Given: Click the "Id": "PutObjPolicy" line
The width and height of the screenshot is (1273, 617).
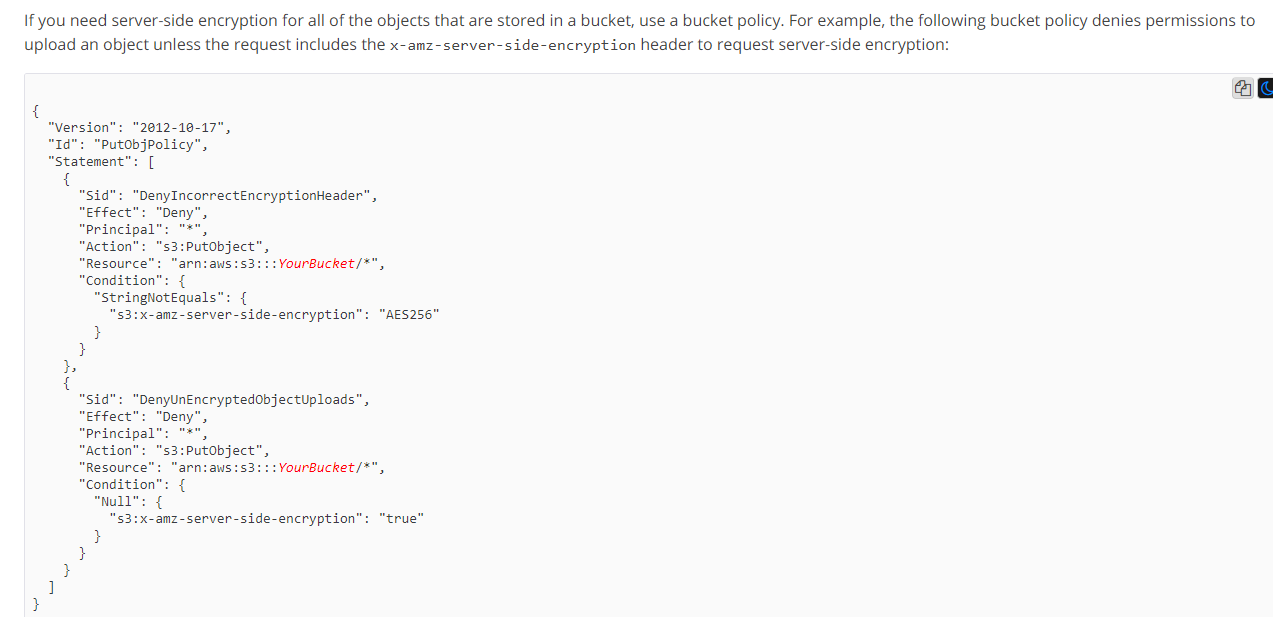Looking at the screenshot, I should 127,144.
